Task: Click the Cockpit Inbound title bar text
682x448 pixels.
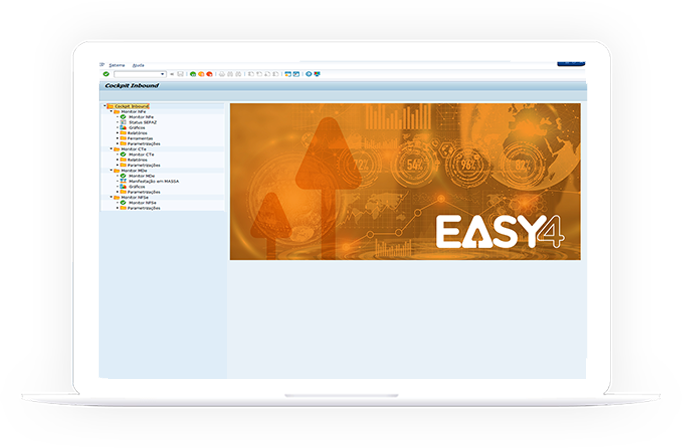Action: coord(131,86)
